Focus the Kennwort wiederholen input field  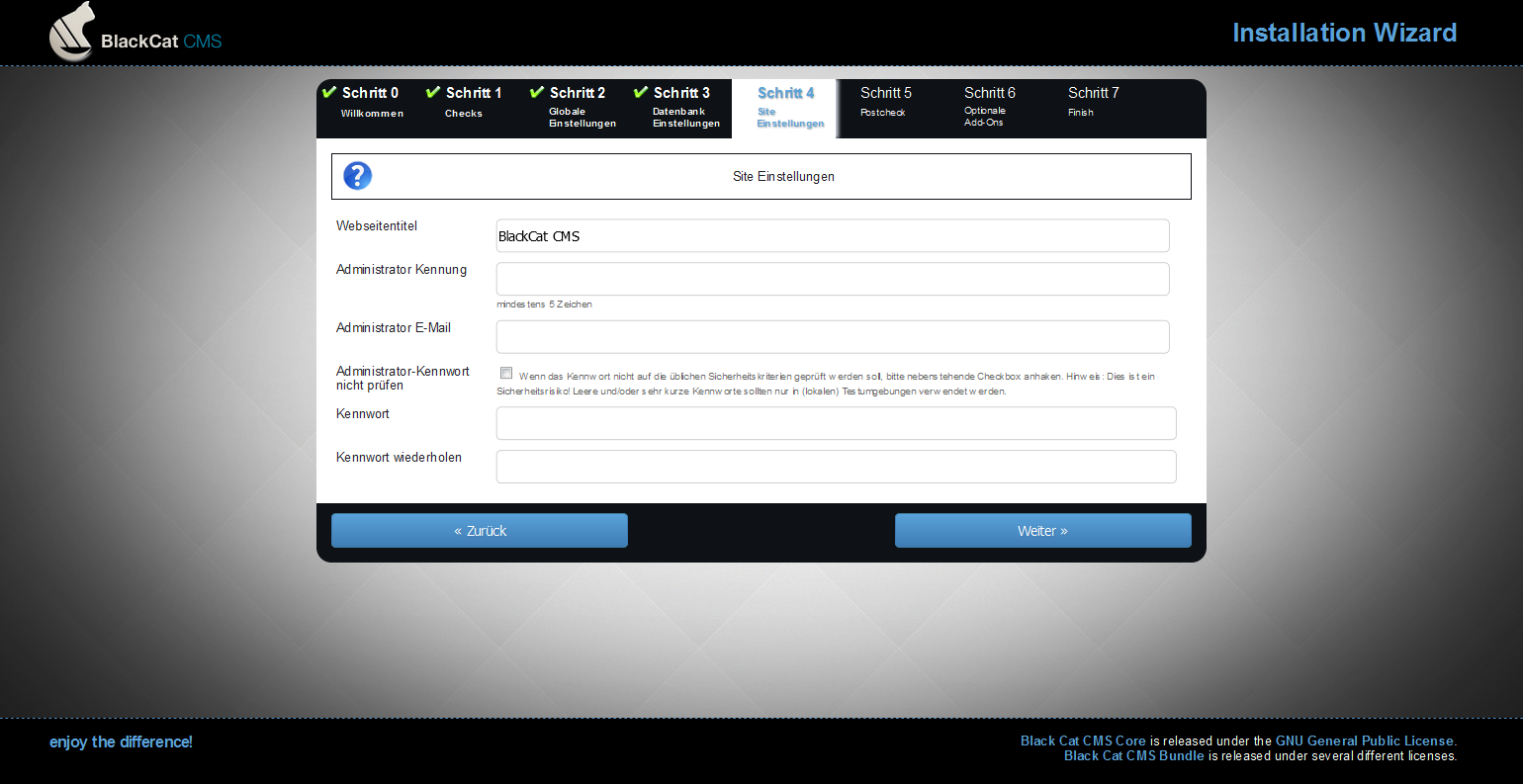[x=837, y=467]
